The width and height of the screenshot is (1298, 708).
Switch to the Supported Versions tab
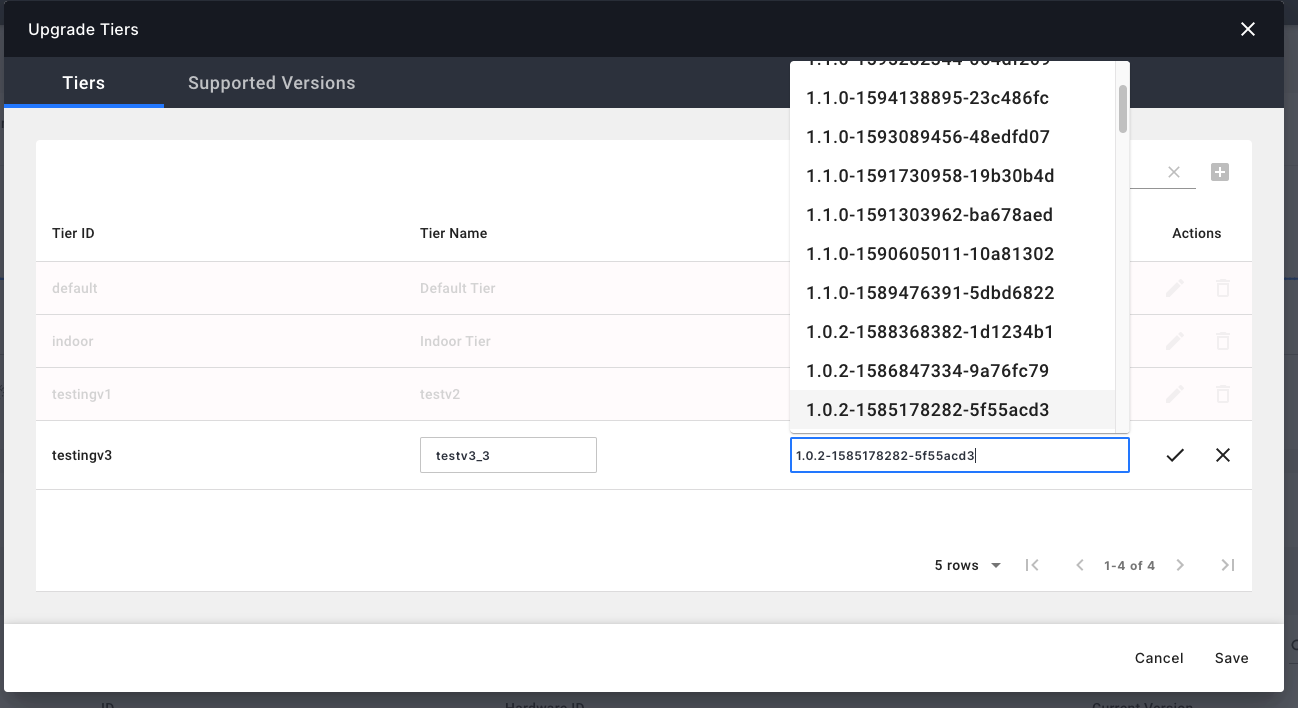tap(271, 83)
